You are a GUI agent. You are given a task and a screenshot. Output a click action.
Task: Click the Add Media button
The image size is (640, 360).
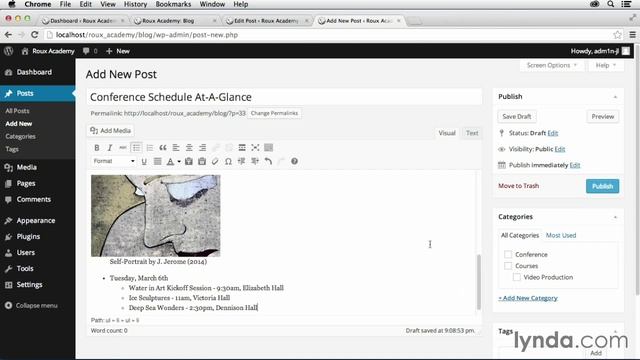point(111,131)
